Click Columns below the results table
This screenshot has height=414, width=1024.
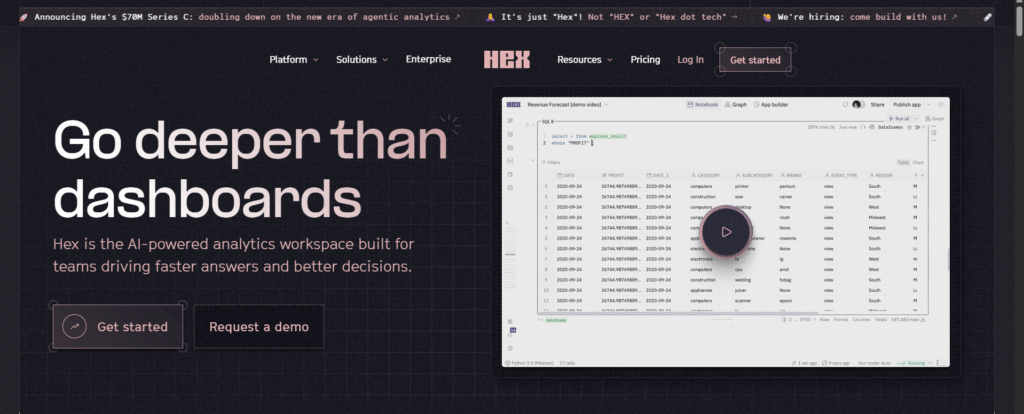pyautogui.click(x=861, y=320)
